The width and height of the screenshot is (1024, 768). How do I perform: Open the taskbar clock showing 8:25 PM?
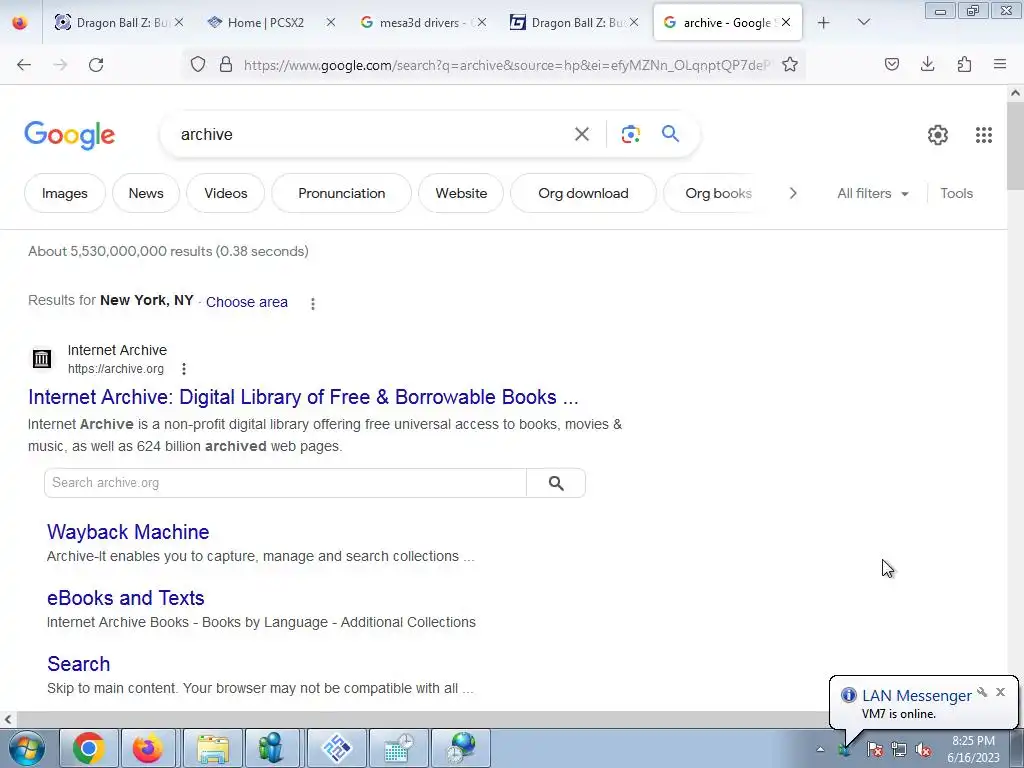click(973, 749)
